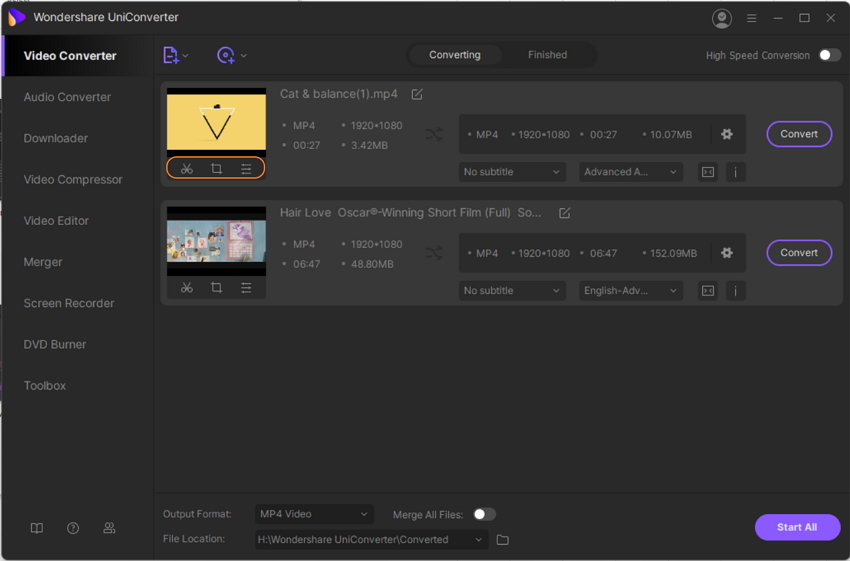Open Merger in sidebar

[43, 262]
